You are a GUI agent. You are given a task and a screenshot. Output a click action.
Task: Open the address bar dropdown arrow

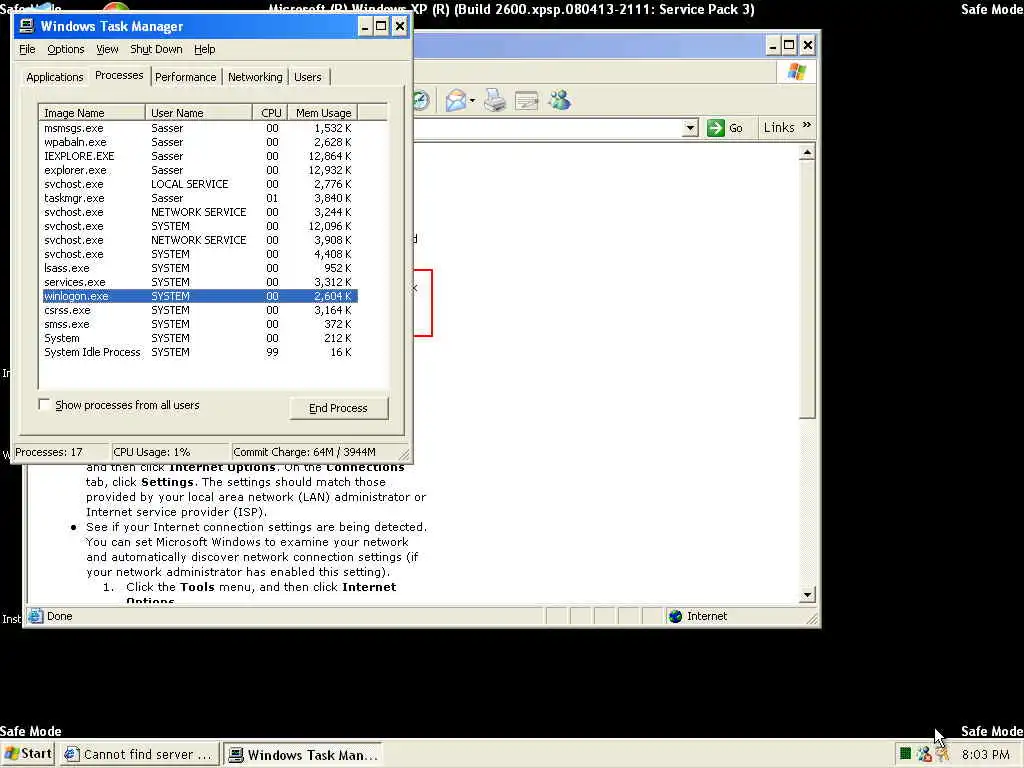(690, 128)
